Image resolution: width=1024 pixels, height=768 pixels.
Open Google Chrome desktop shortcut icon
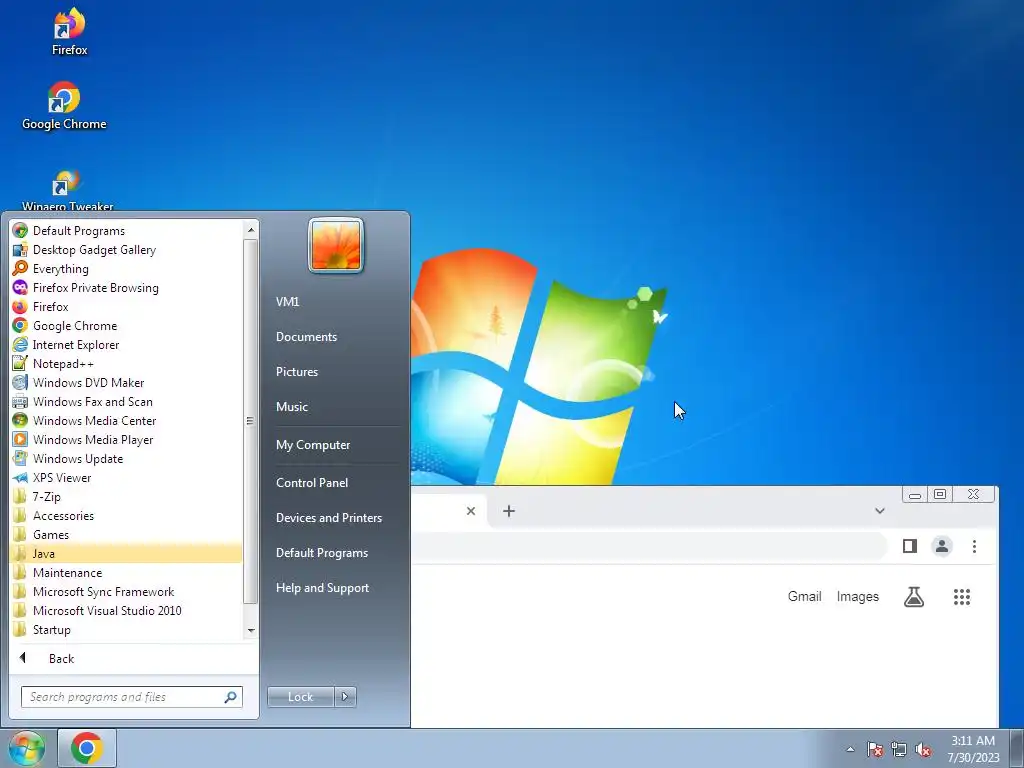coord(64,106)
